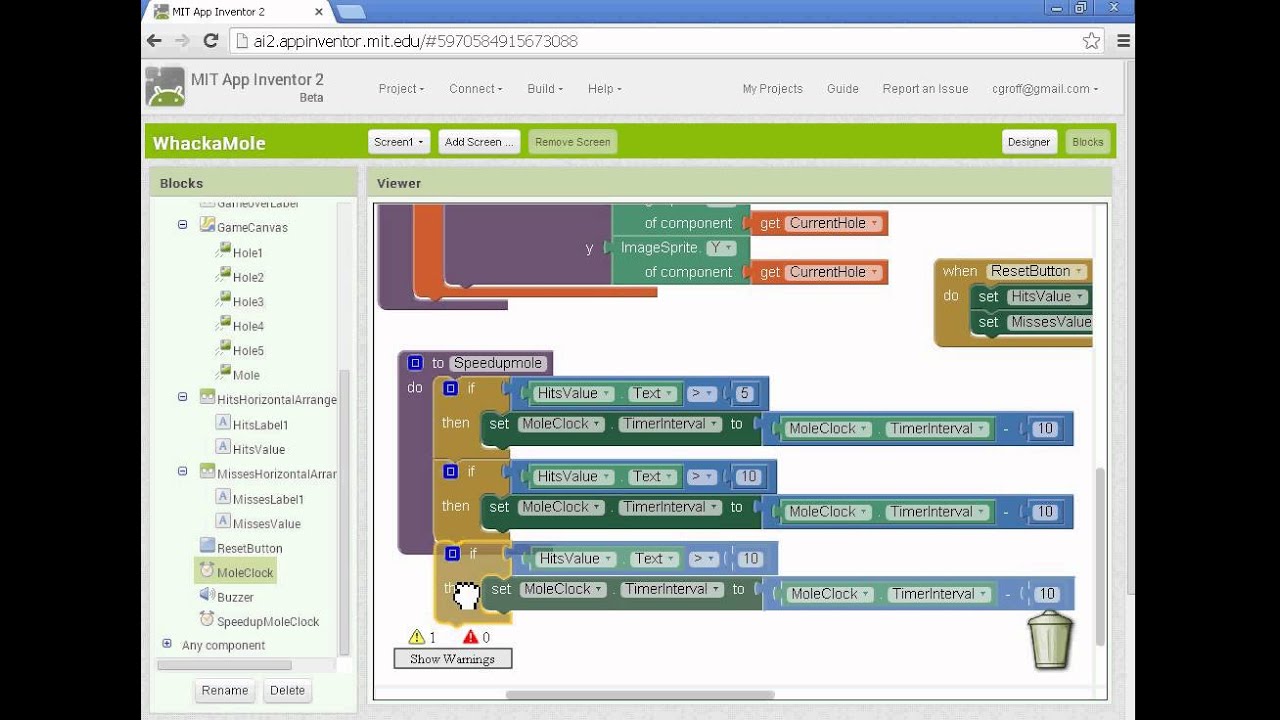Open the Project menu
The height and width of the screenshot is (720, 1280).
pos(401,89)
